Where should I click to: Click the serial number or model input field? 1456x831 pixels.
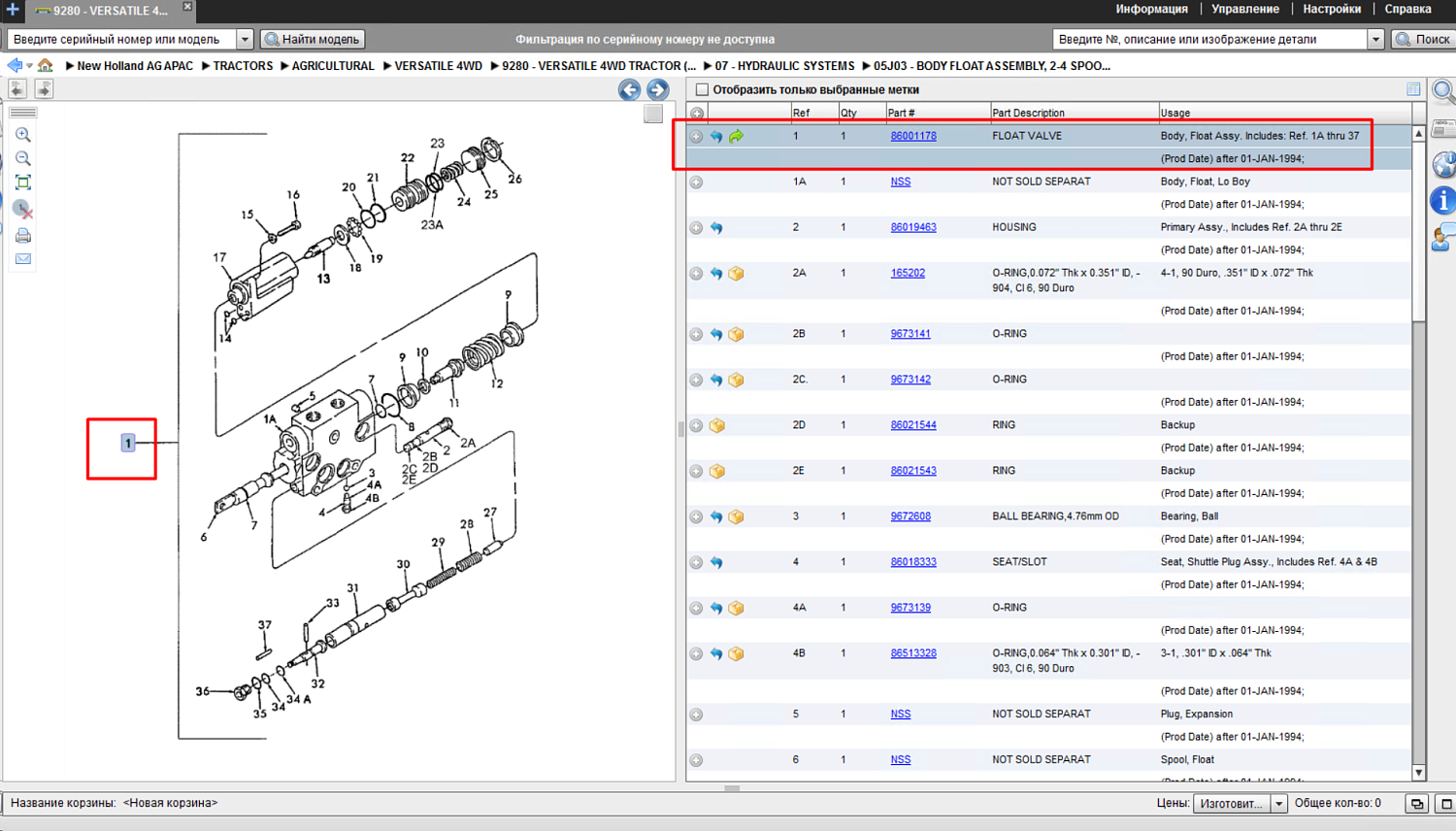[x=122, y=40]
